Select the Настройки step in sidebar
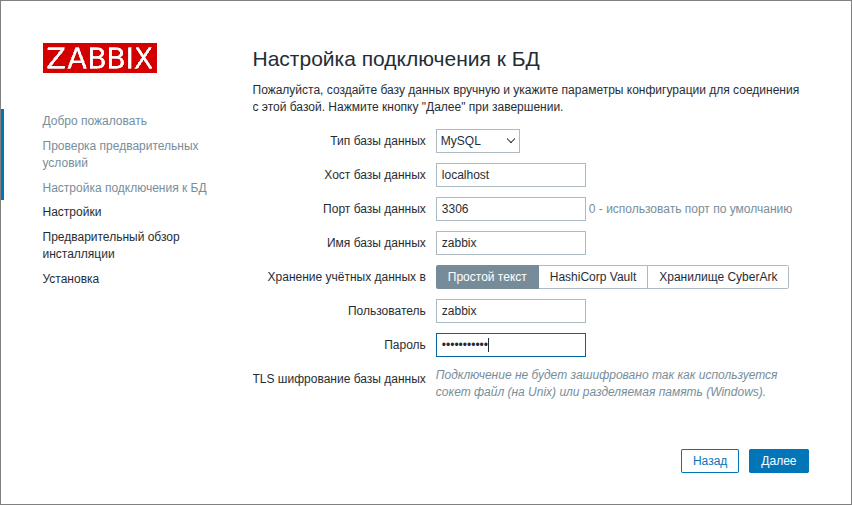 click(x=72, y=212)
